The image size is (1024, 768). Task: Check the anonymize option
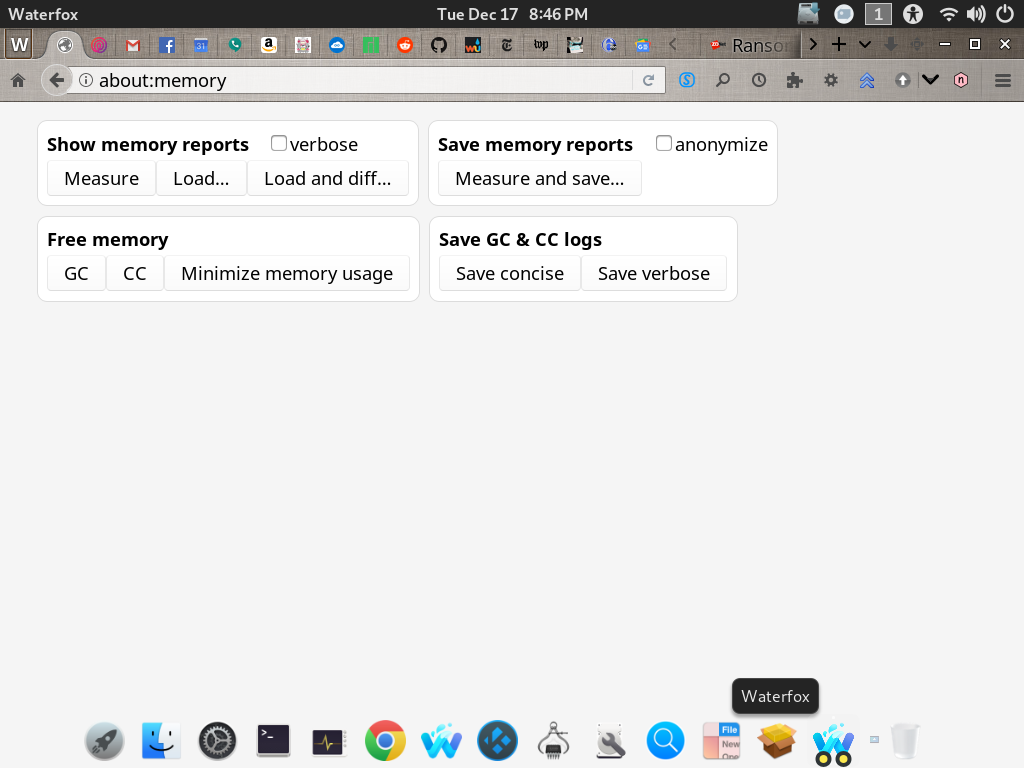[664, 143]
